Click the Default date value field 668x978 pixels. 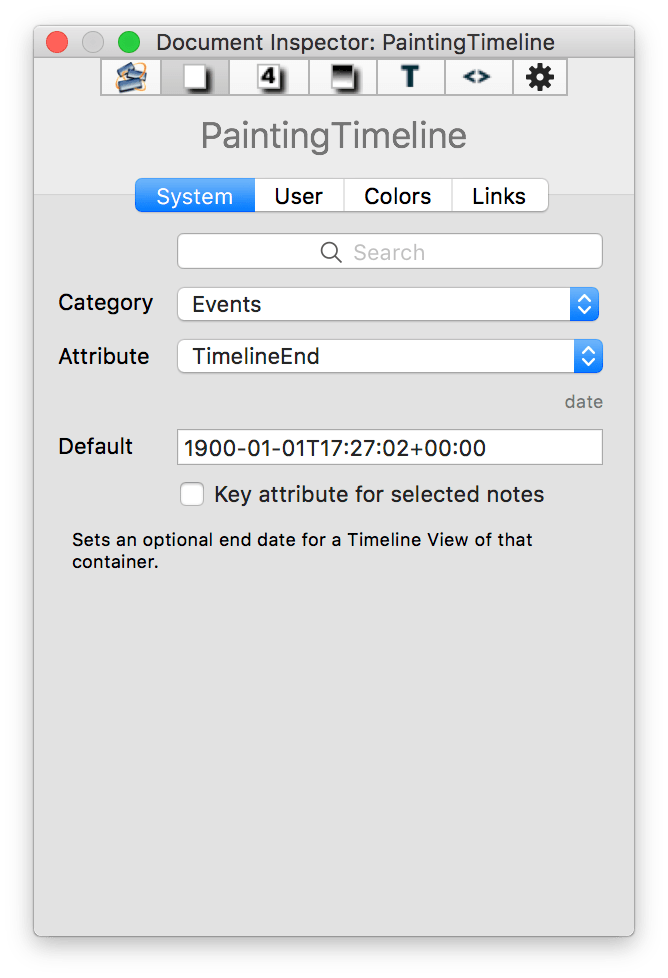tap(390, 447)
